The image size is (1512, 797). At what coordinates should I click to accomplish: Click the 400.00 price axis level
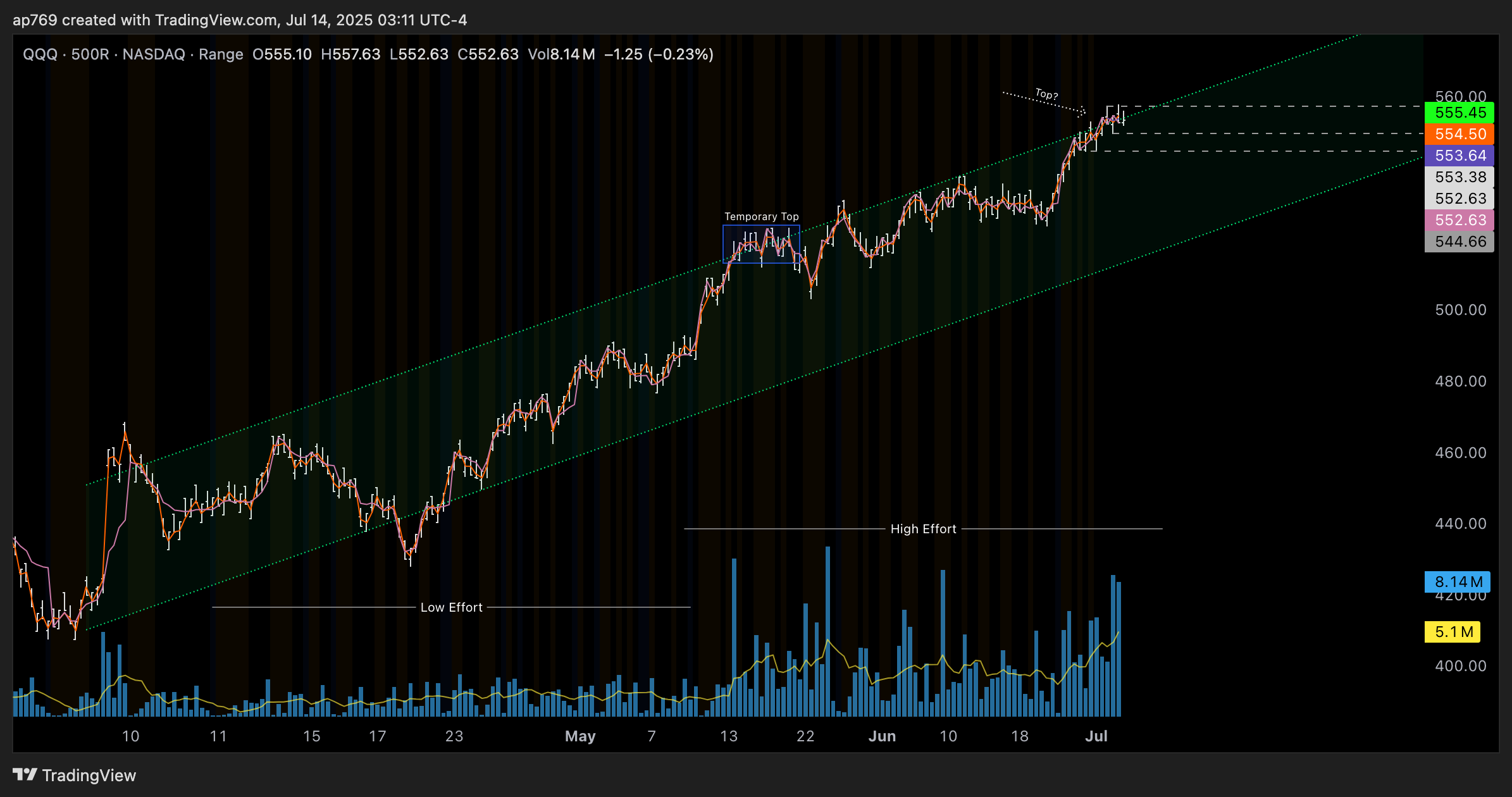click(1460, 666)
